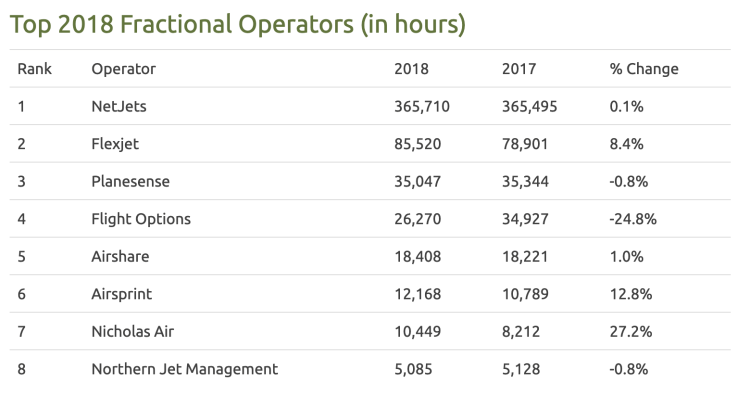The width and height of the screenshot is (750, 408).
Task: Click the rank number 8 cell
Action: pyautogui.click(x=22, y=369)
